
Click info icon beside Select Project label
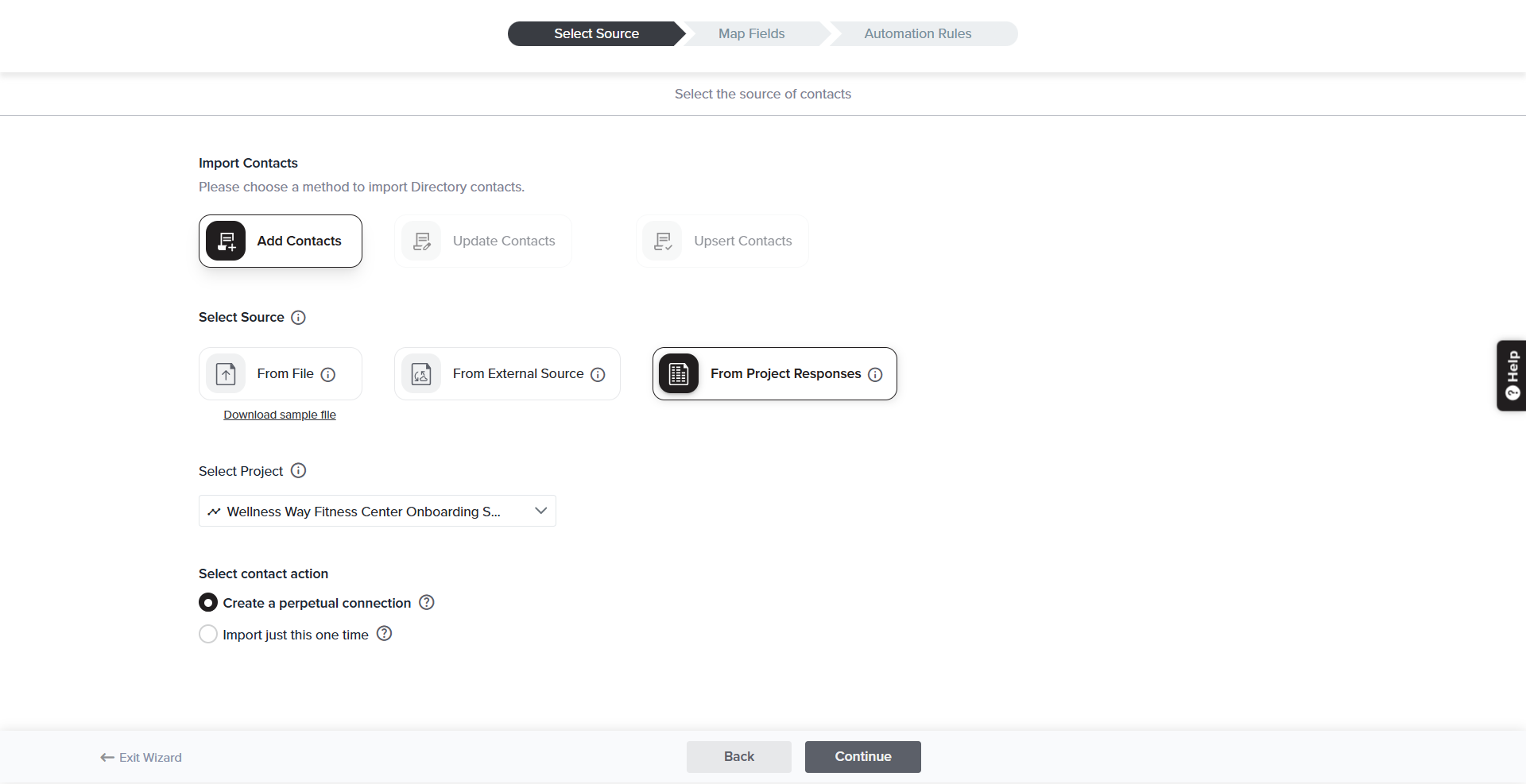click(298, 471)
